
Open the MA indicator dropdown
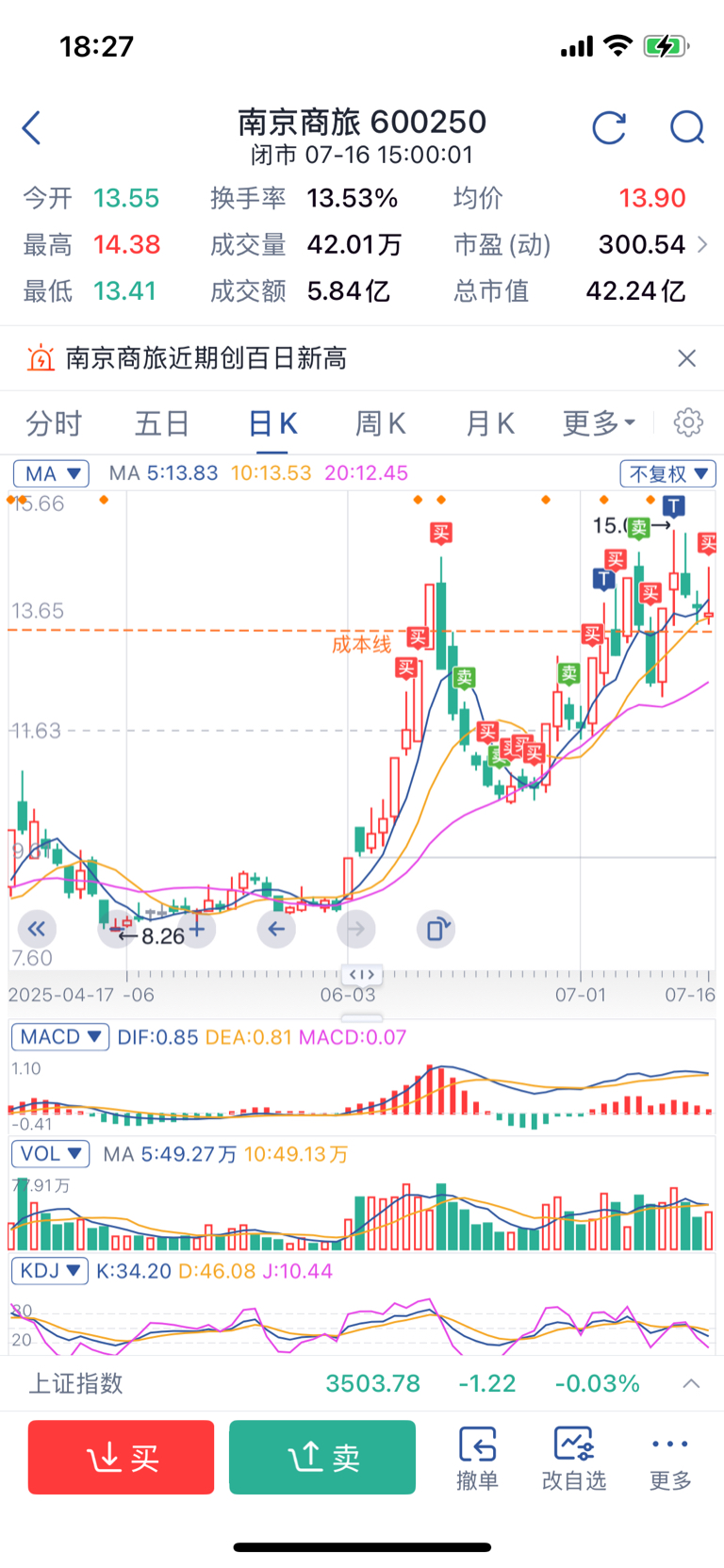(x=51, y=473)
